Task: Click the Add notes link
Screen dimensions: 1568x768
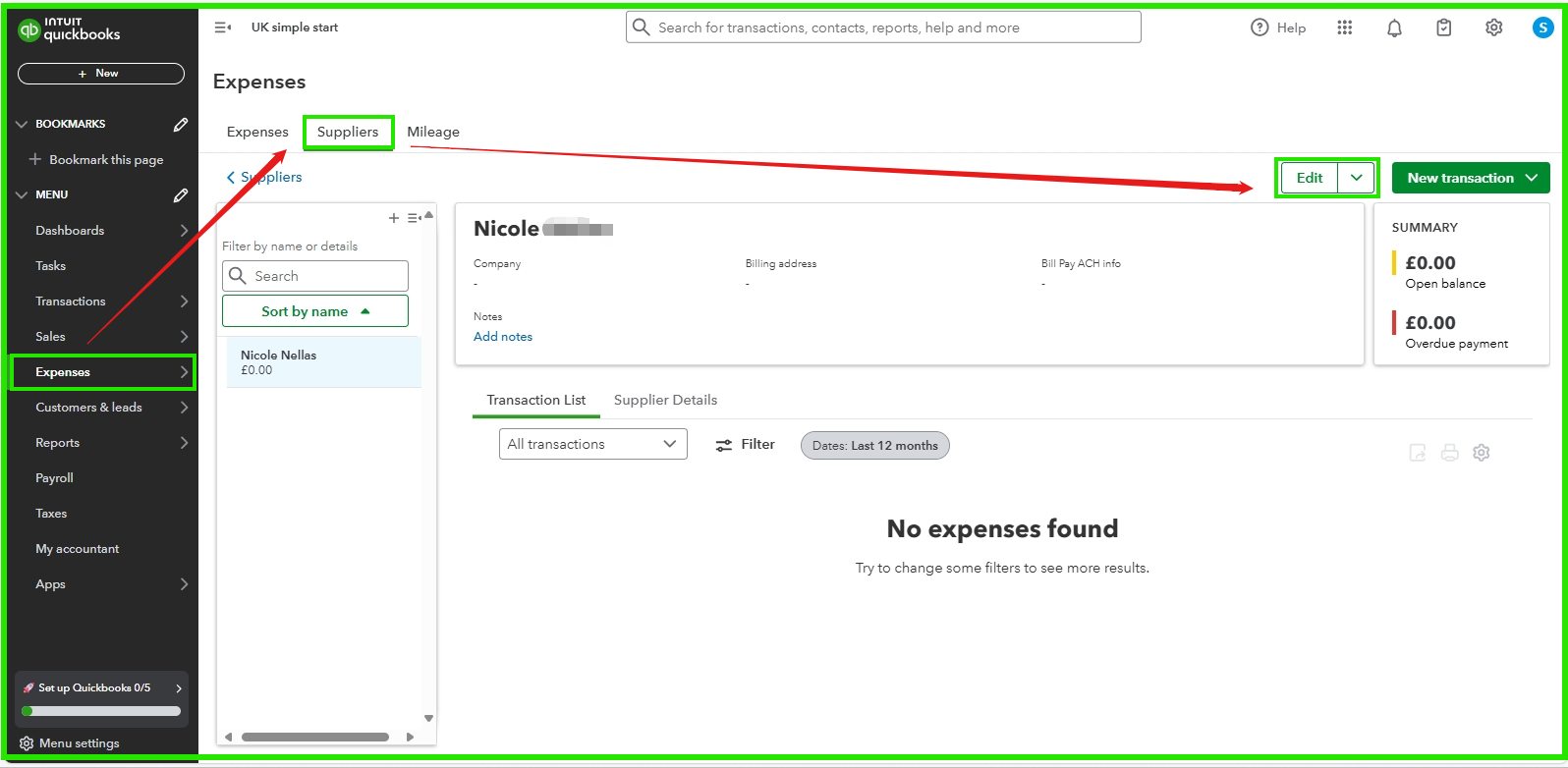Action: (503, 336)
